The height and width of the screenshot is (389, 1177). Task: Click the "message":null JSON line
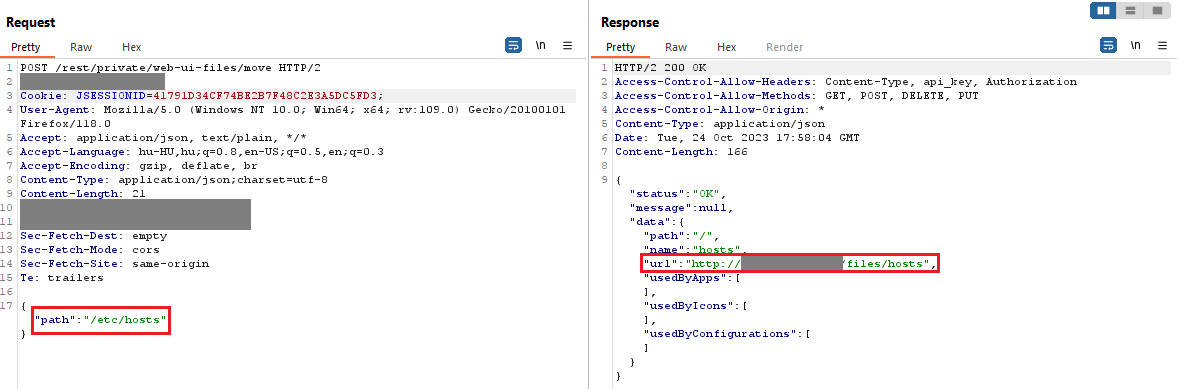pos(682,208)
